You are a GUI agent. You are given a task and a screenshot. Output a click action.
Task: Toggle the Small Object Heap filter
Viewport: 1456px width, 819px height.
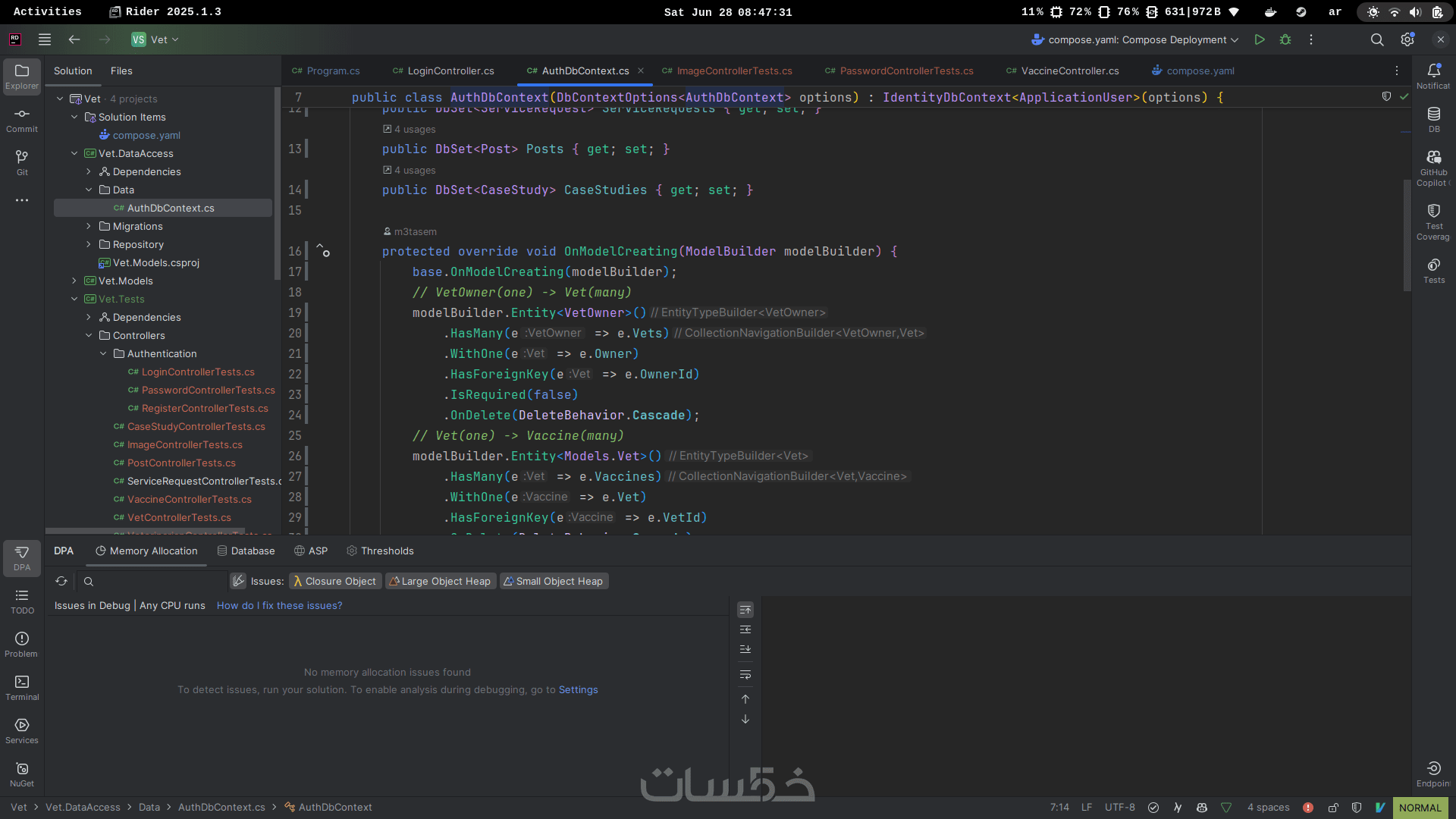point(554,582)
